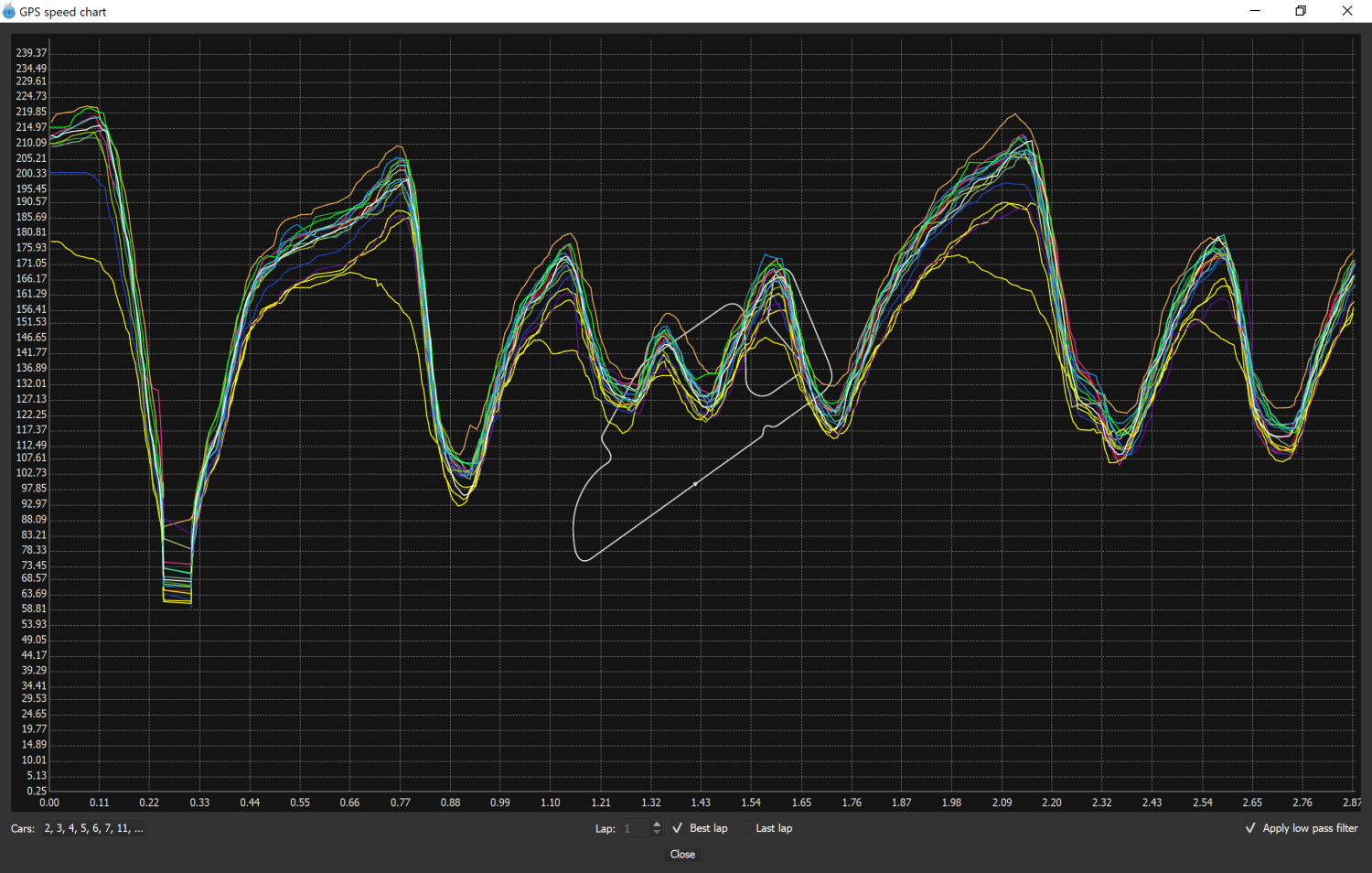Image resolution: width=1372 pixels, height=873 pixels.
Task: Click the Lap number input field
Action: tap(636, 828)
